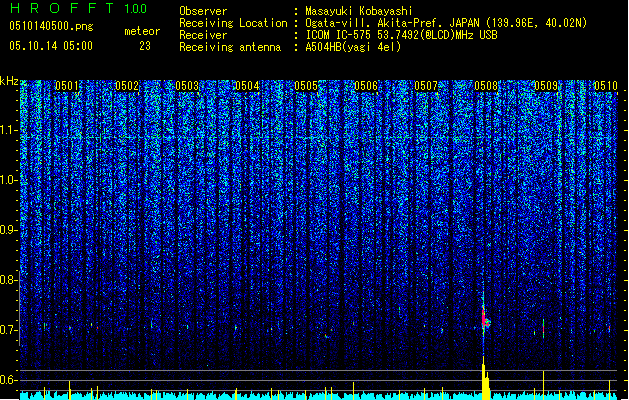Click the tall yellow signal peak below 0508

(485, 378)
